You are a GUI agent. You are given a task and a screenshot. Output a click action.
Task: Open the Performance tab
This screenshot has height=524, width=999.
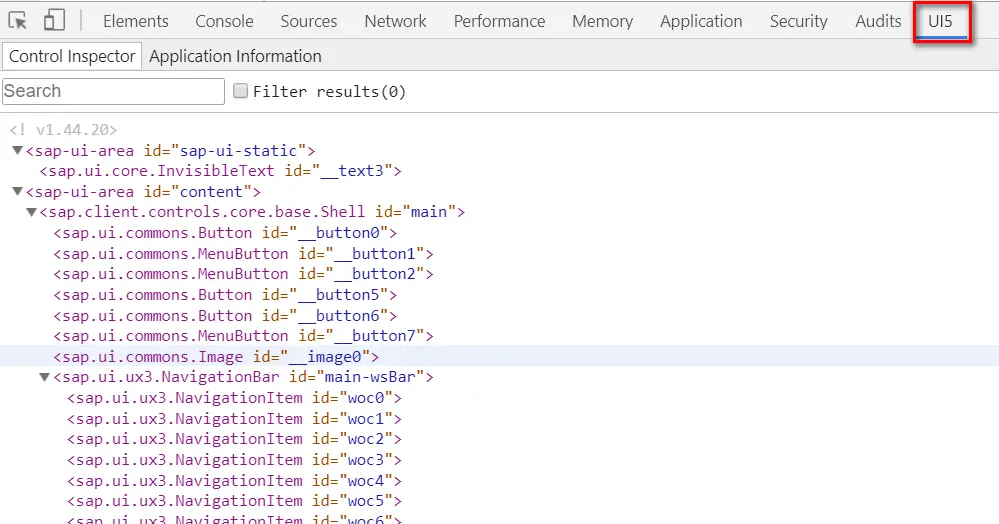[x=499, y=21]
